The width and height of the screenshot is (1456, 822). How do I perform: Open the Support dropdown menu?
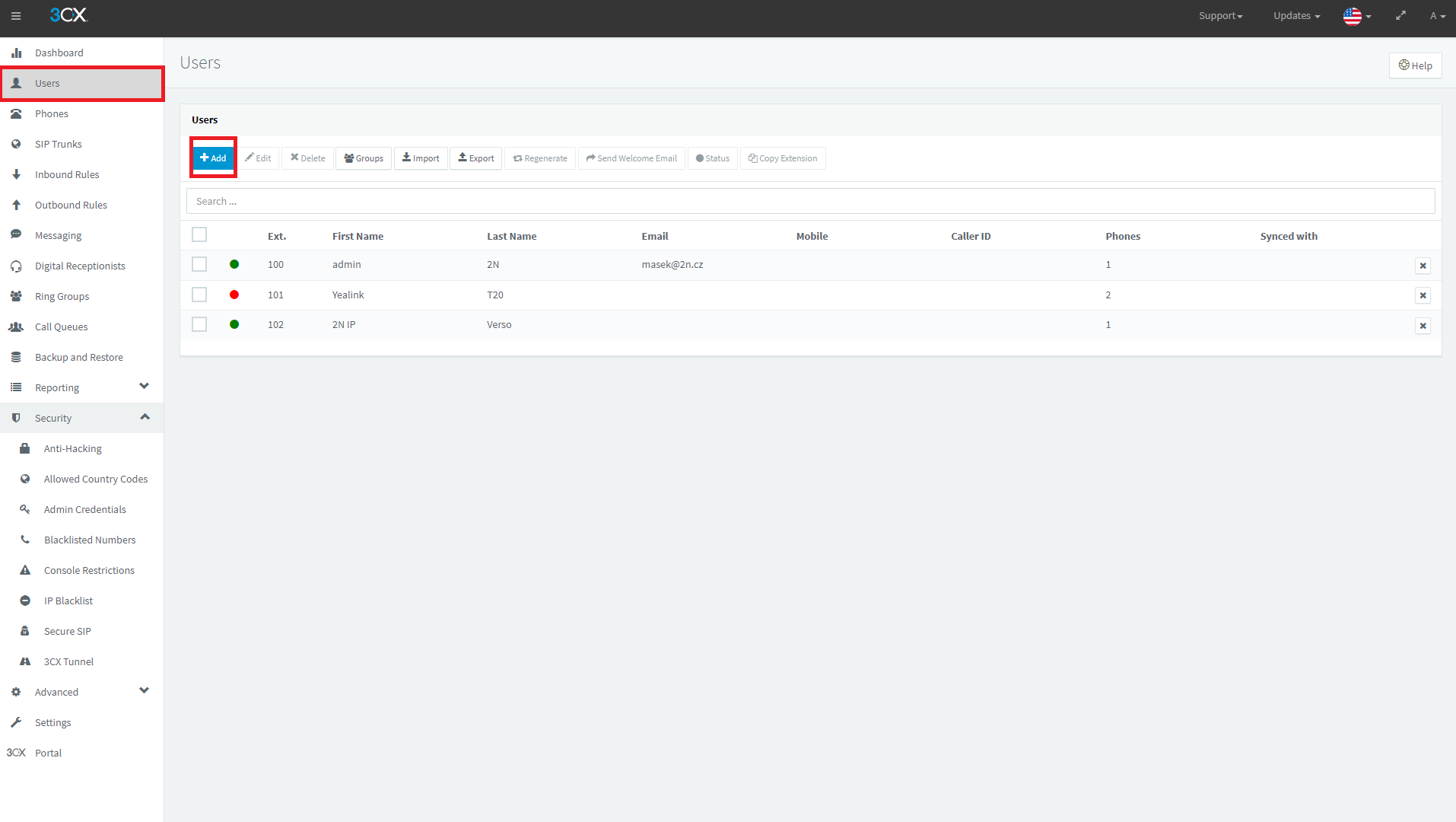point(1220,16)
